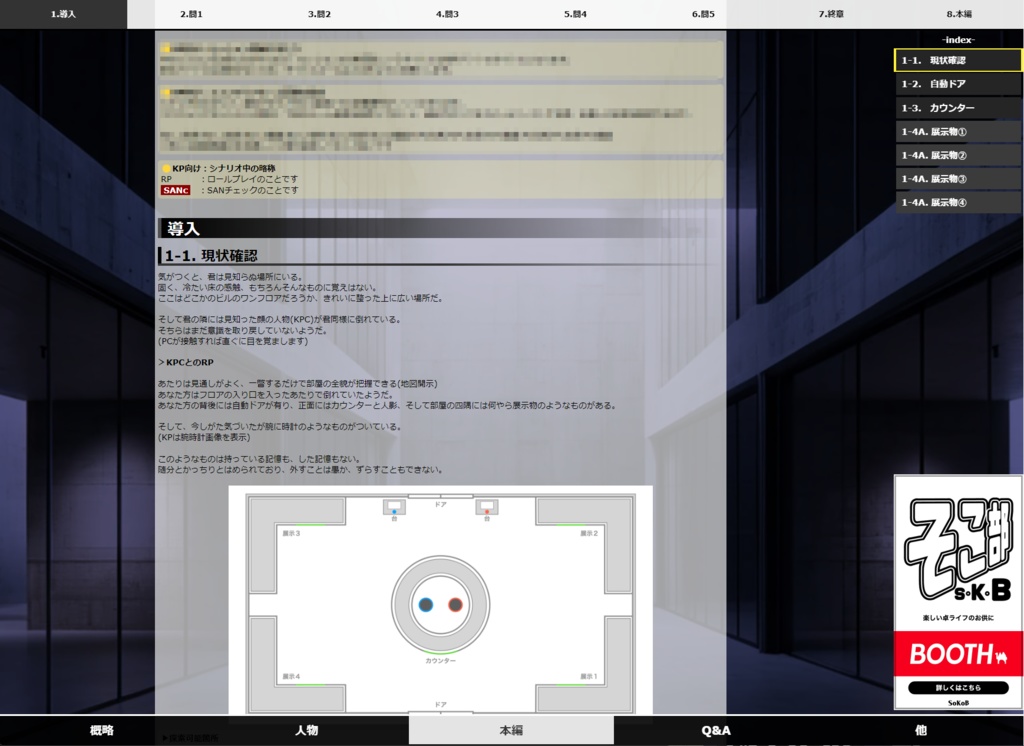
Task: Click the 導入 section heading
Action: click(x=184, y=229)
